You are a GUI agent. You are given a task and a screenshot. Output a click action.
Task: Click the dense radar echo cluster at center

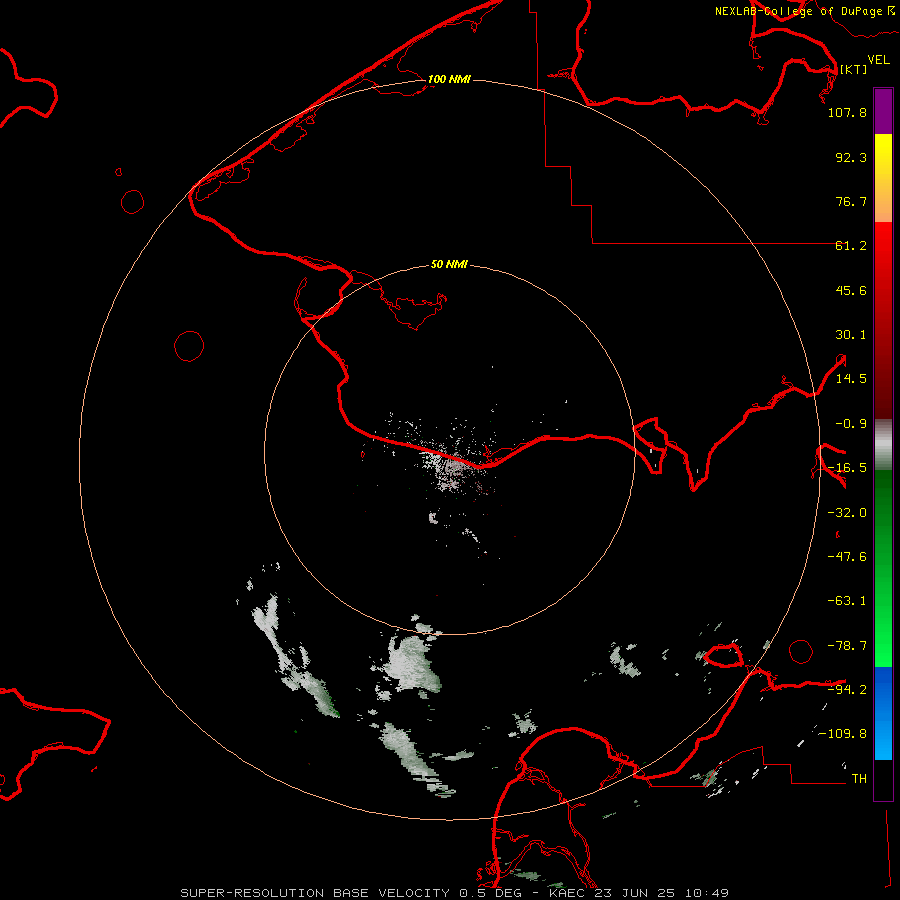click(x=452, y=468)
